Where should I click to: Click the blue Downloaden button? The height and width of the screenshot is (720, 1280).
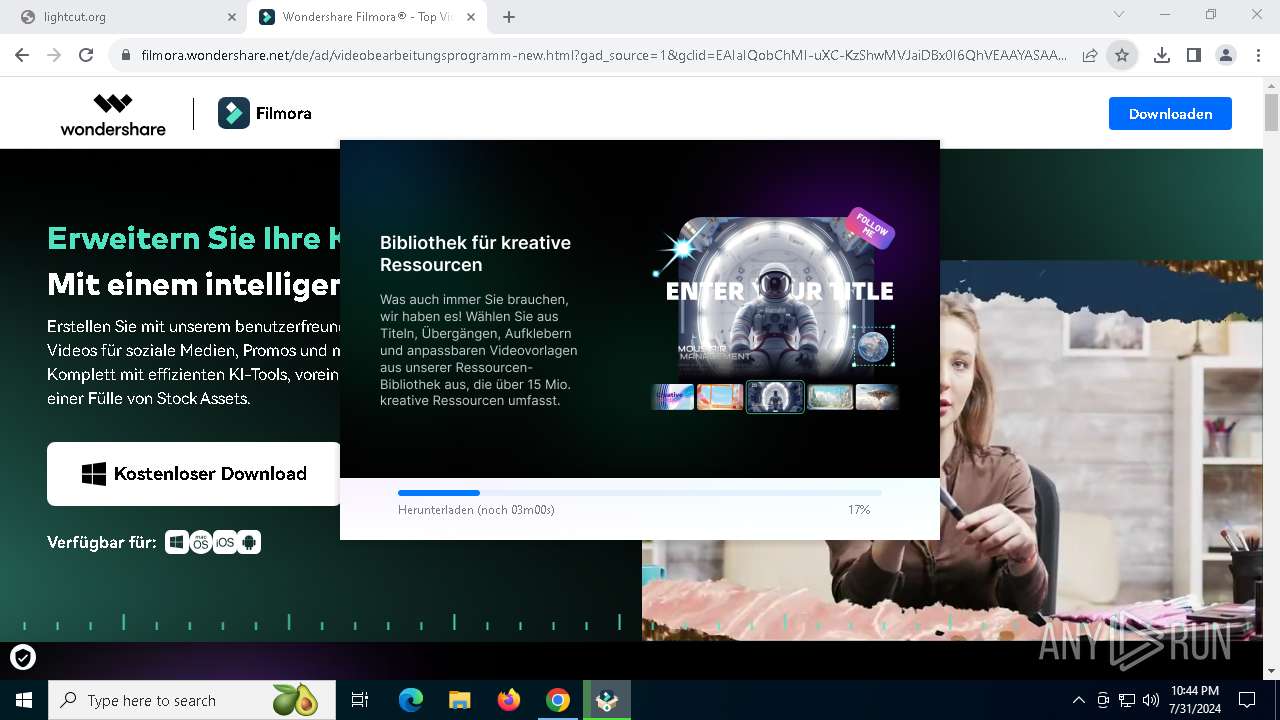pos(1170,114)
